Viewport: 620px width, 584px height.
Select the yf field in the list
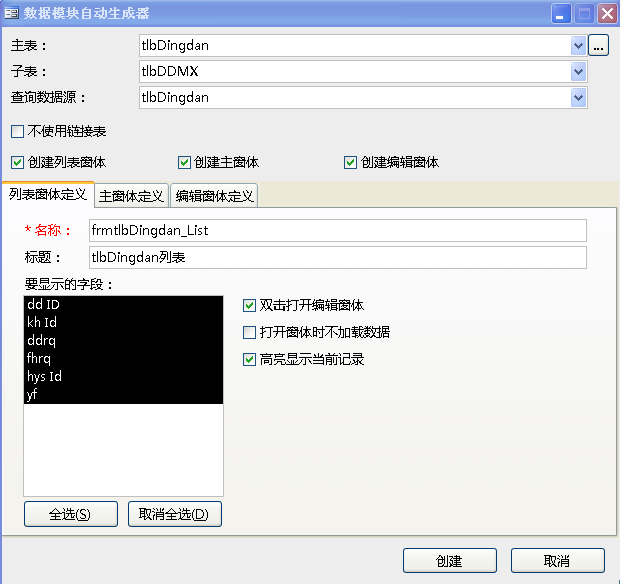pyautogui.click(x=123, y=395)
